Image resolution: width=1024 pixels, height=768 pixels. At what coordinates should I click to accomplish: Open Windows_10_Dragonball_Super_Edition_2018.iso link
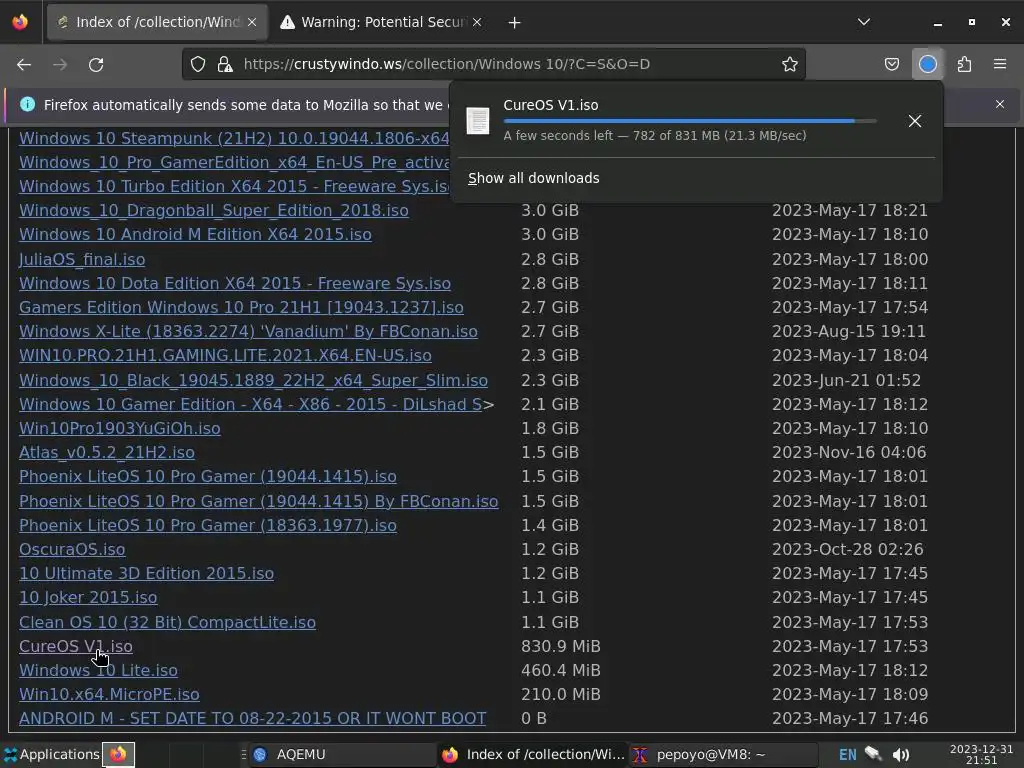214,210
